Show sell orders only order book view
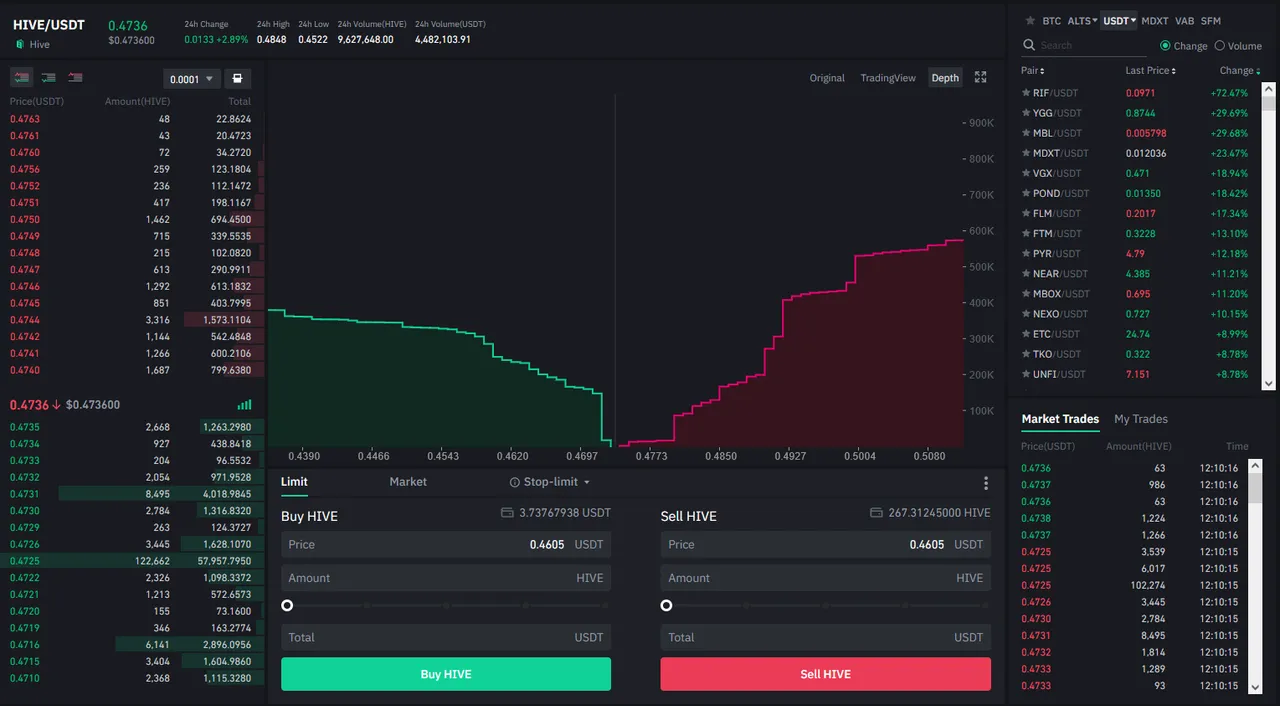Viewport: 1280px width, 706px height. (x=75, y=78)
